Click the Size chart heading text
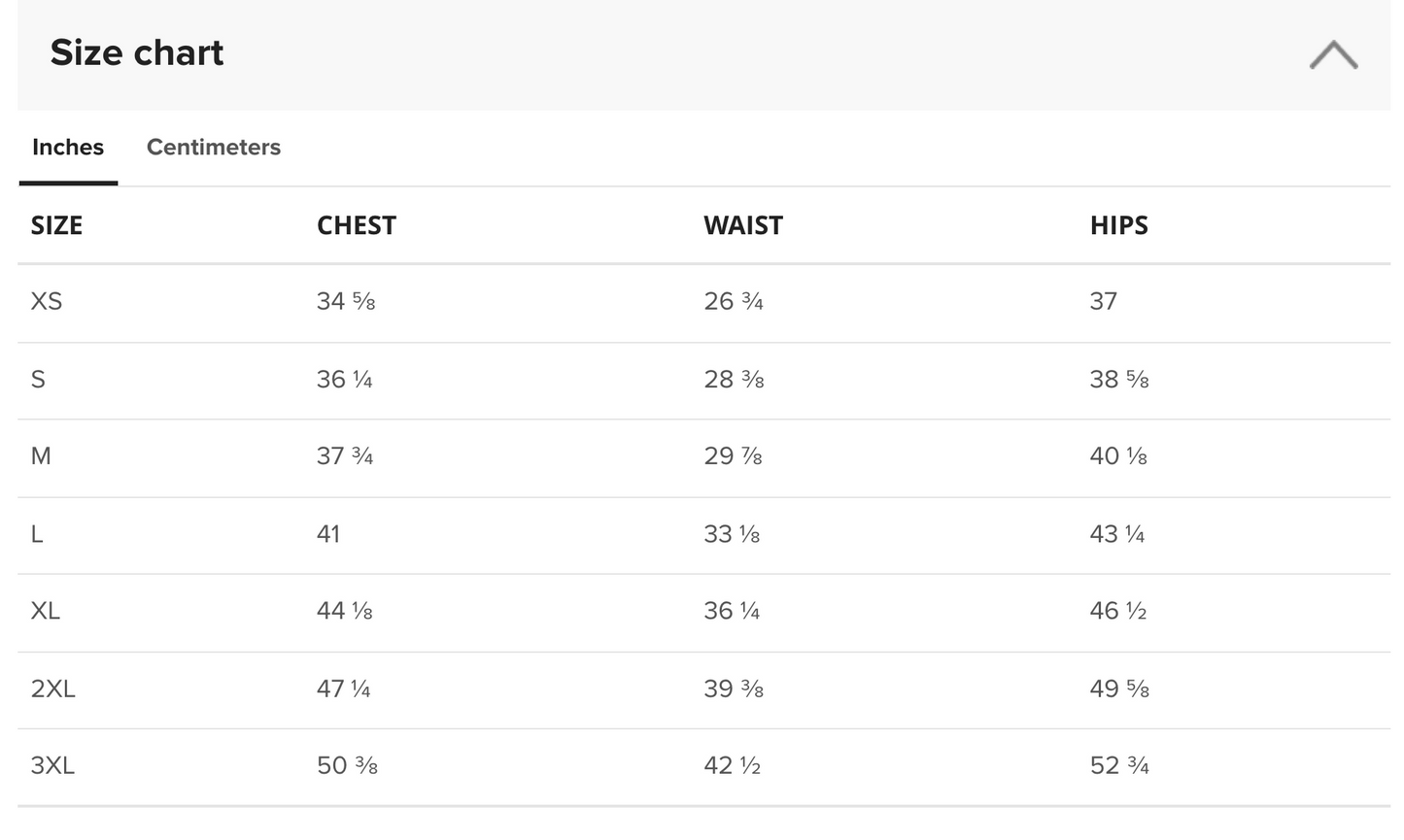1404x840 pixels. (x=137, y=53)
